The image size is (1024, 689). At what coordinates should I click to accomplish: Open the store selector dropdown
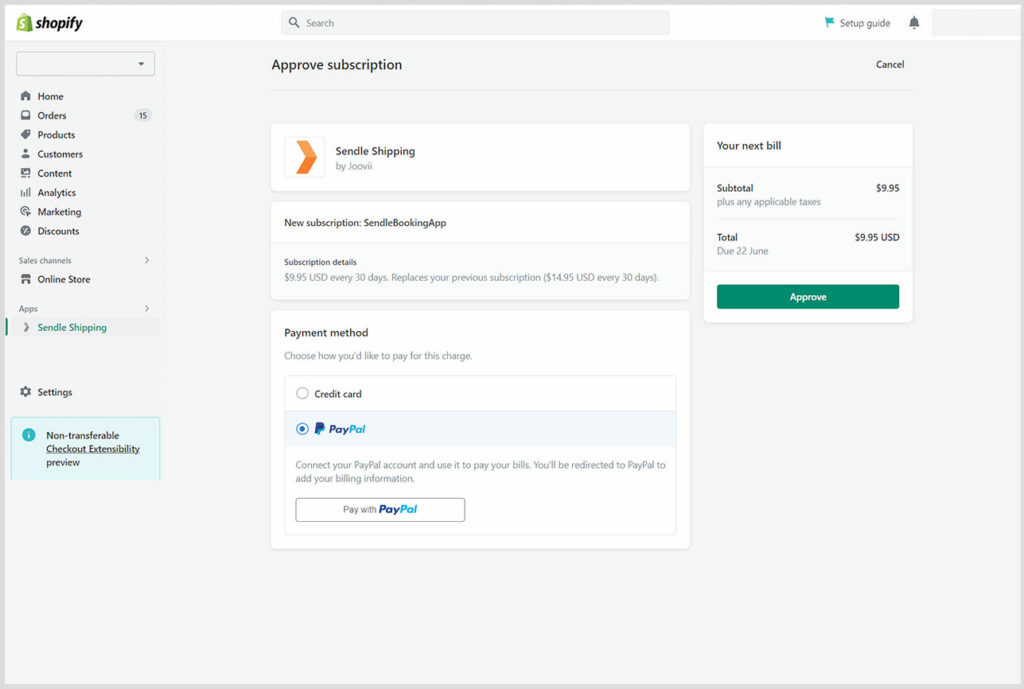coord(86,64)
